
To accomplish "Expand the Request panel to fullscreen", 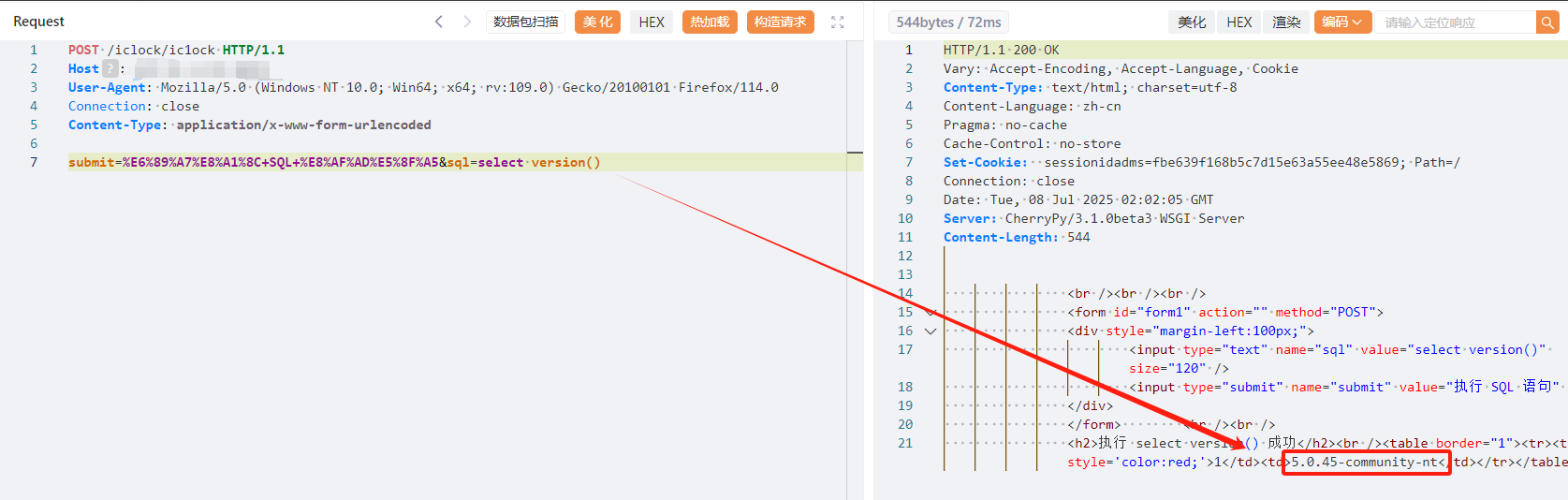I will pyautogui.click(x=838, y=22).
